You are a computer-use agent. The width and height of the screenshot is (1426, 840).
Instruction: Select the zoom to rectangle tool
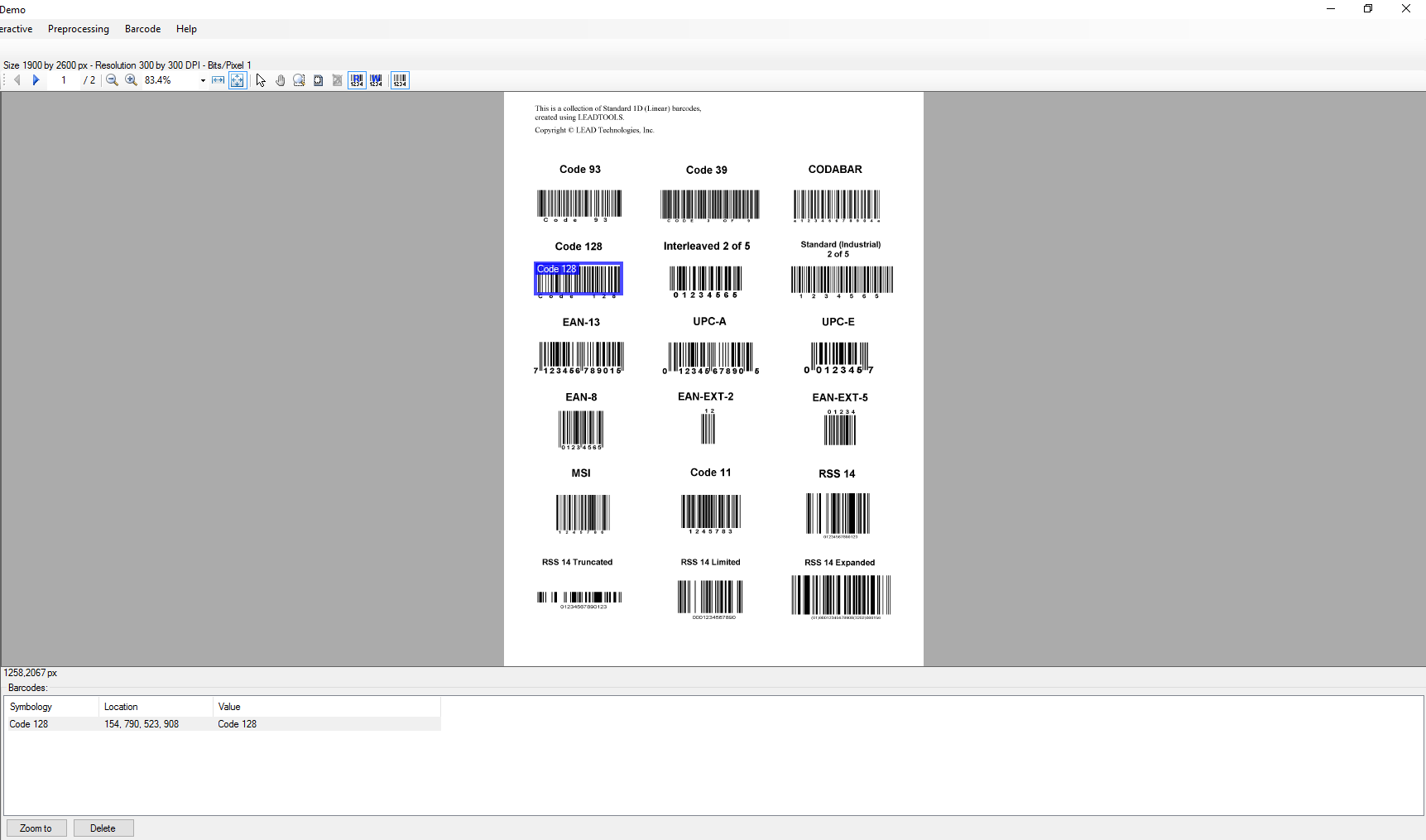[299, 80]
